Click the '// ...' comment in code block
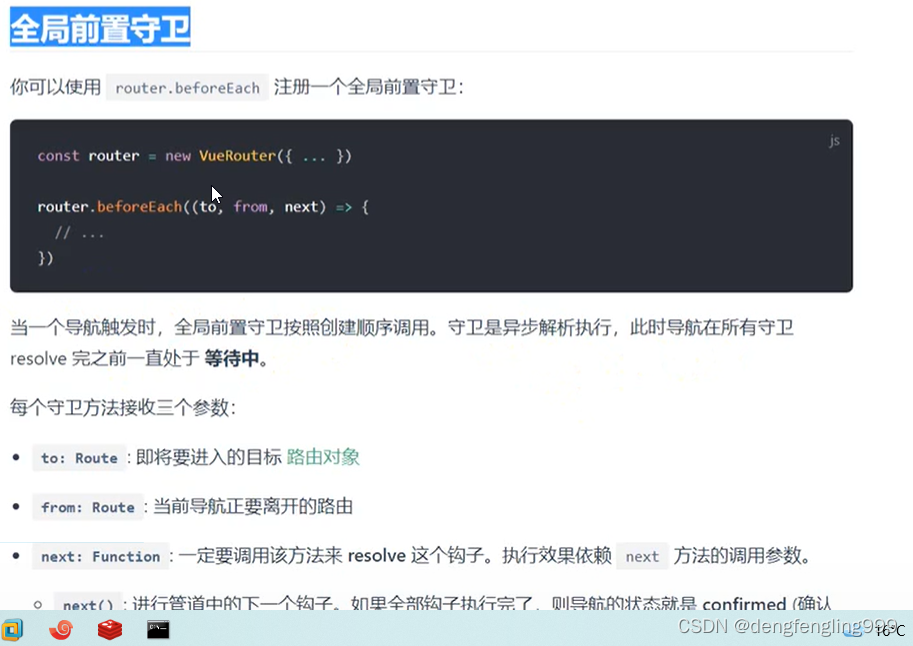Viewport: 913px width, 646px height. coord(79,234)
